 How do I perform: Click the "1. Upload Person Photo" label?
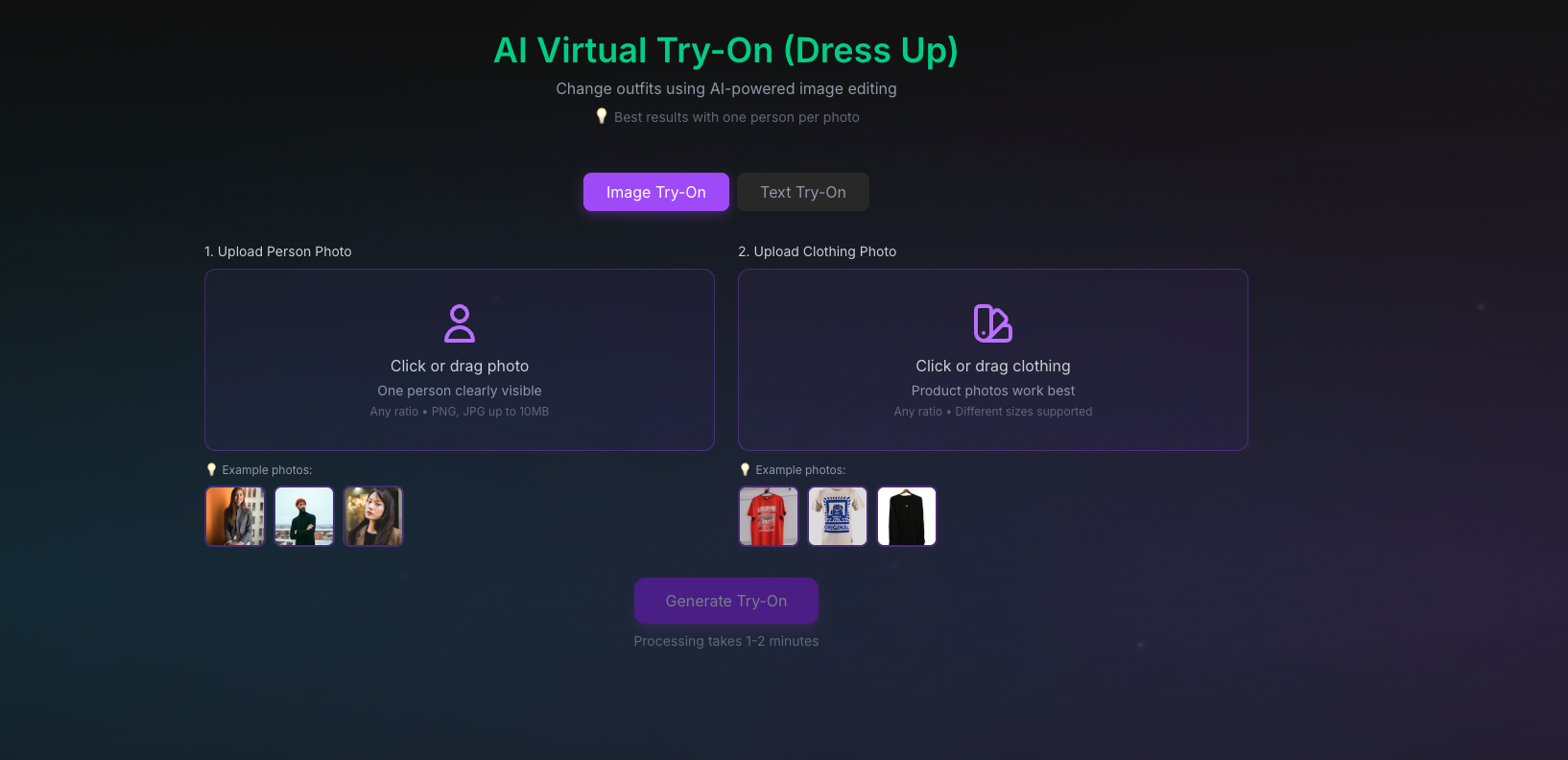coord(278,251)
